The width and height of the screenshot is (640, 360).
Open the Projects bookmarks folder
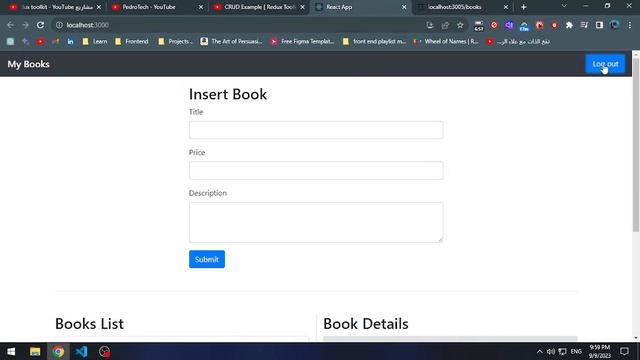click(x=175, y=41)
